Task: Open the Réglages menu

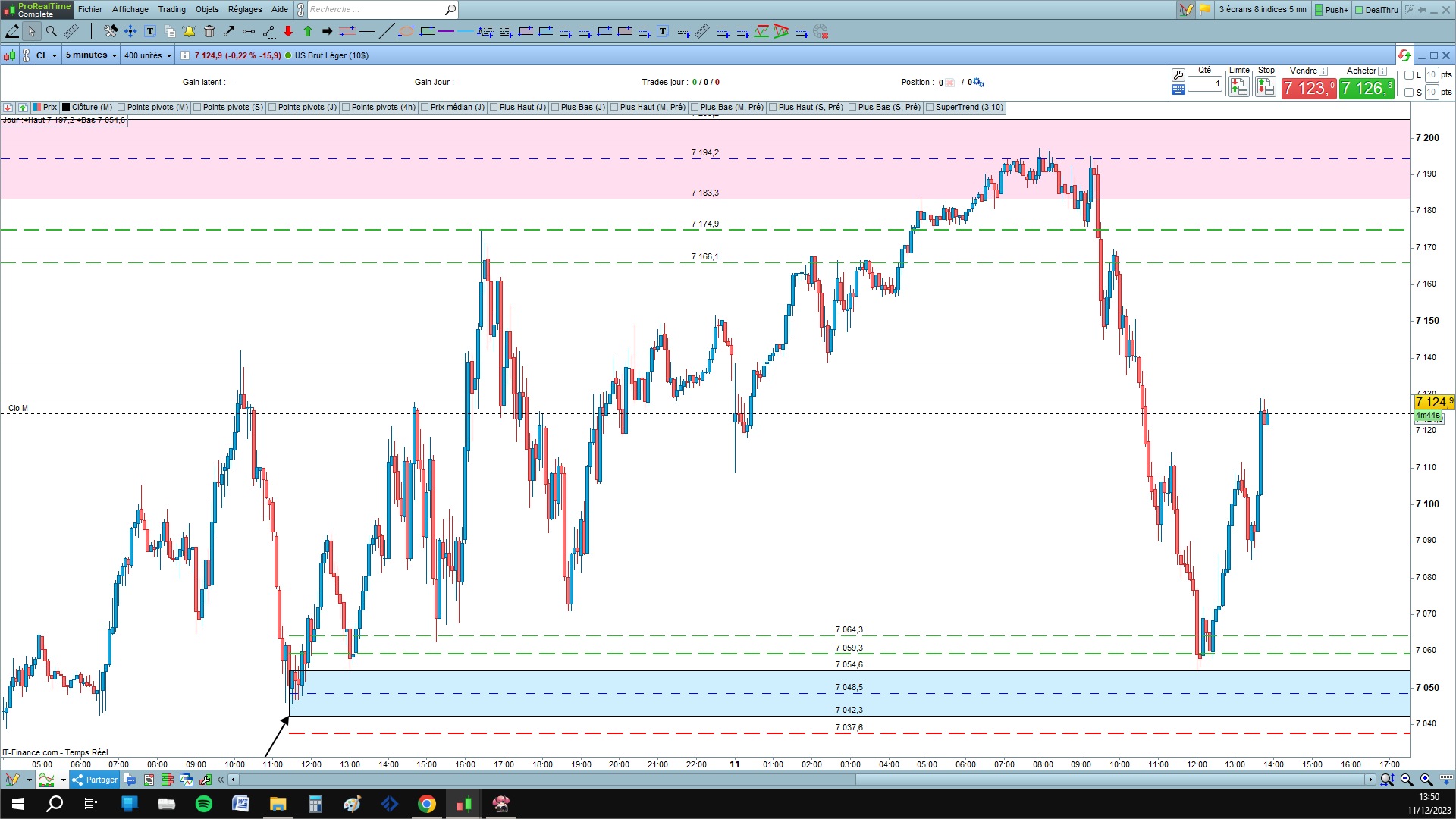Action: [x=245, y=9]
